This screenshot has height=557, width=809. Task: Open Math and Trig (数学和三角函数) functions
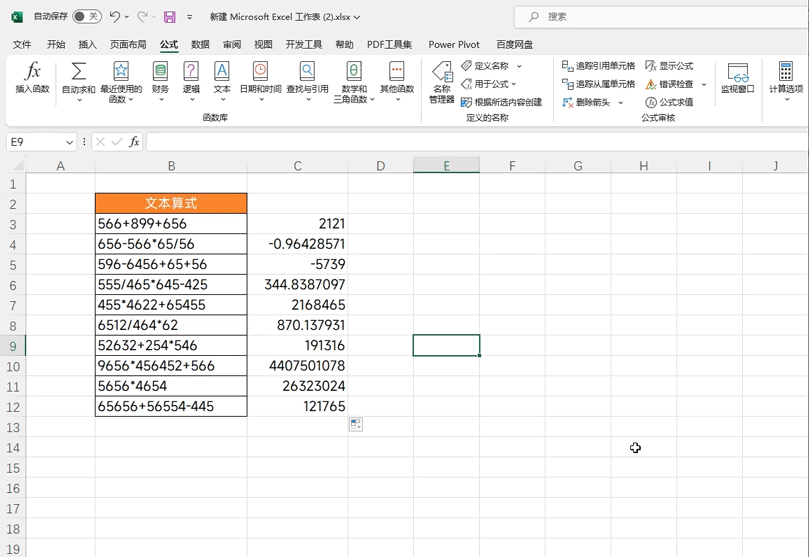coord(354,81)
